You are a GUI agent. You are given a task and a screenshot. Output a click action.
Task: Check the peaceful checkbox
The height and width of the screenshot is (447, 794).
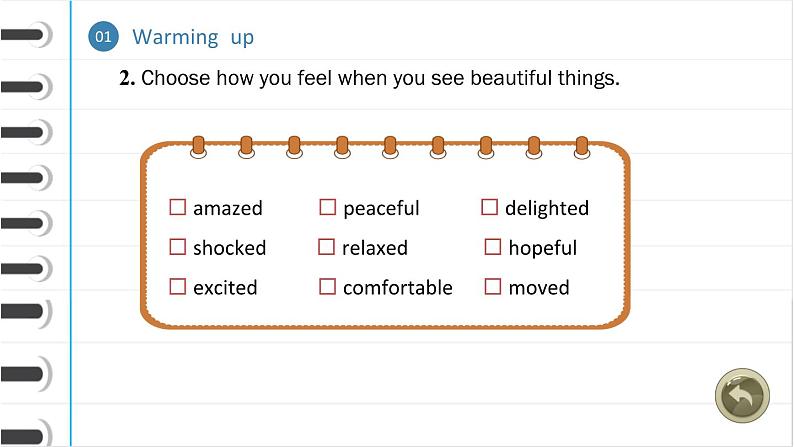328,207
